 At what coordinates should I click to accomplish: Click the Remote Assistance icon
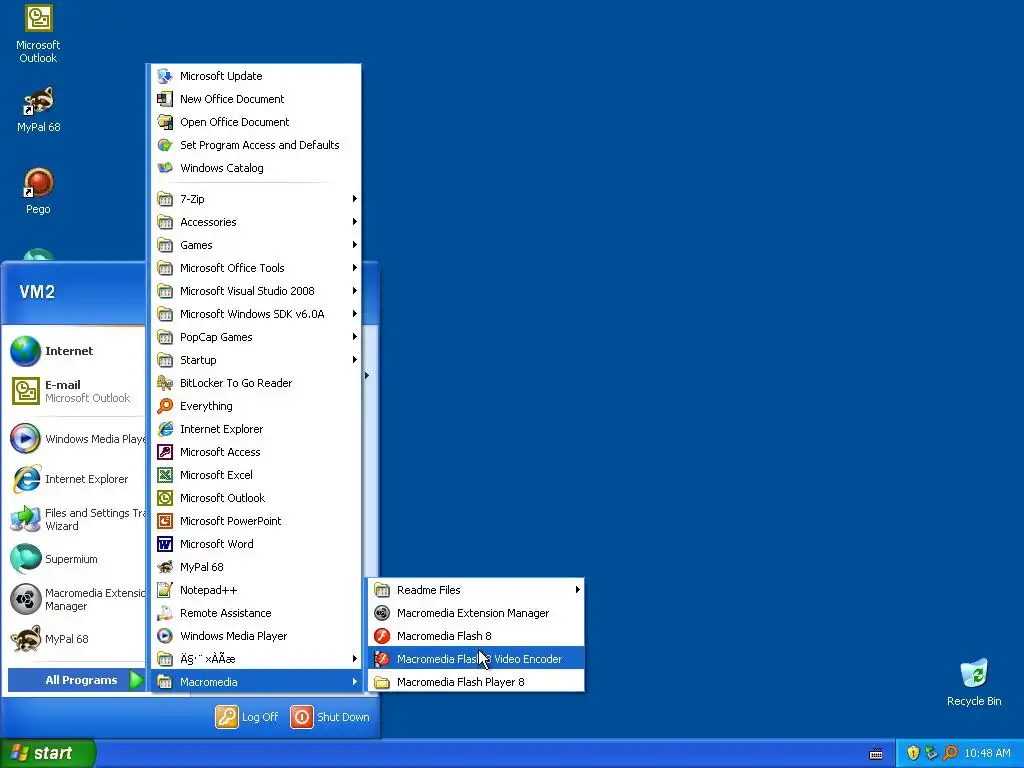point(165,613)
